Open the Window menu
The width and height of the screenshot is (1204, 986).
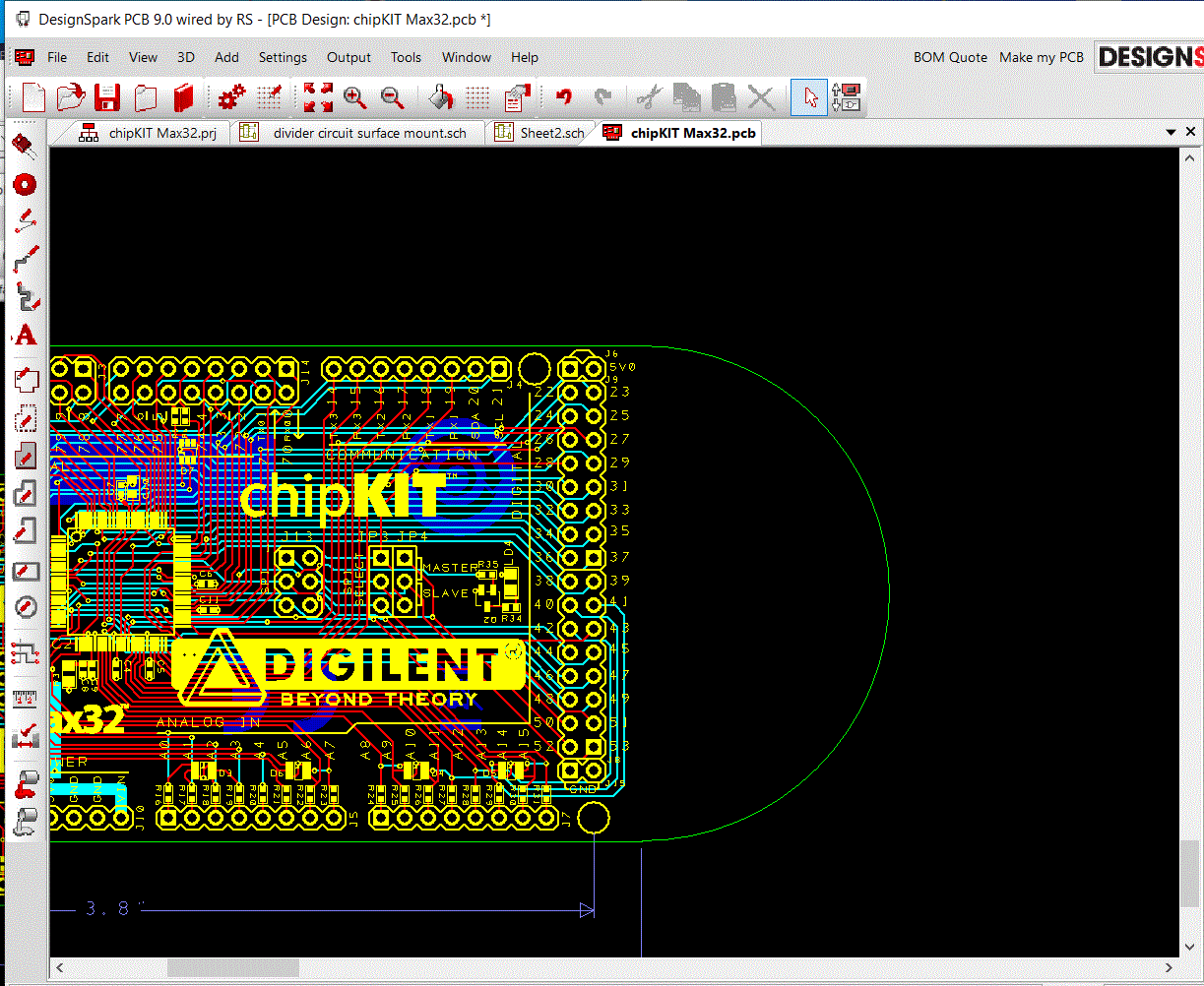[x=467, y=57]
